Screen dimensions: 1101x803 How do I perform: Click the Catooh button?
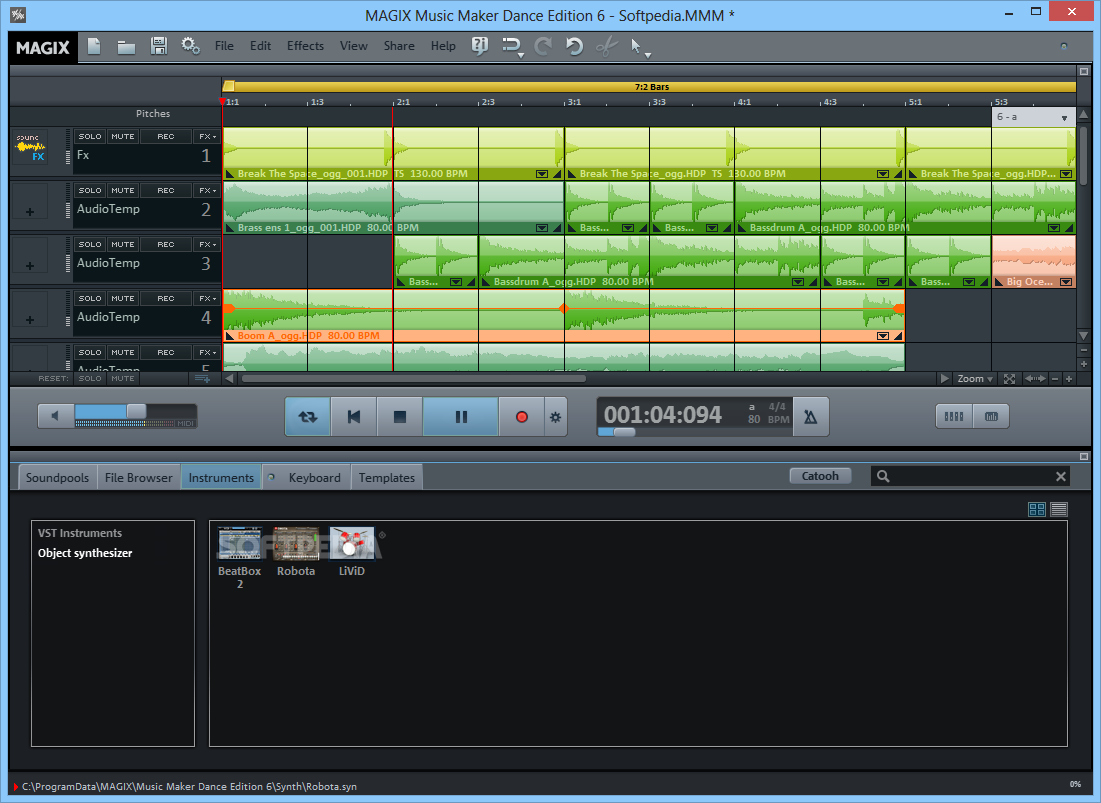819,476
